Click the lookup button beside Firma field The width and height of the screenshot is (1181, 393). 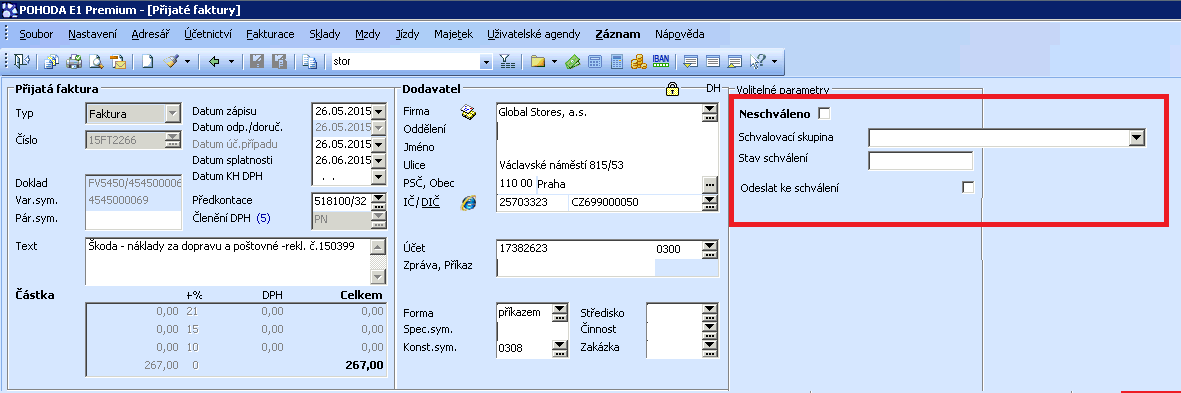point(710,113)
